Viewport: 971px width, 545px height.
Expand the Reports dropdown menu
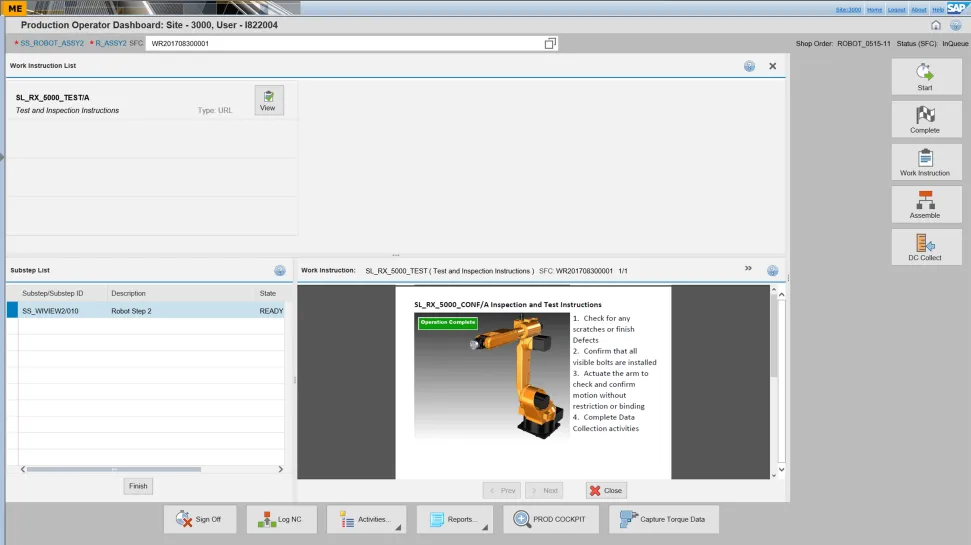[456, 519]
